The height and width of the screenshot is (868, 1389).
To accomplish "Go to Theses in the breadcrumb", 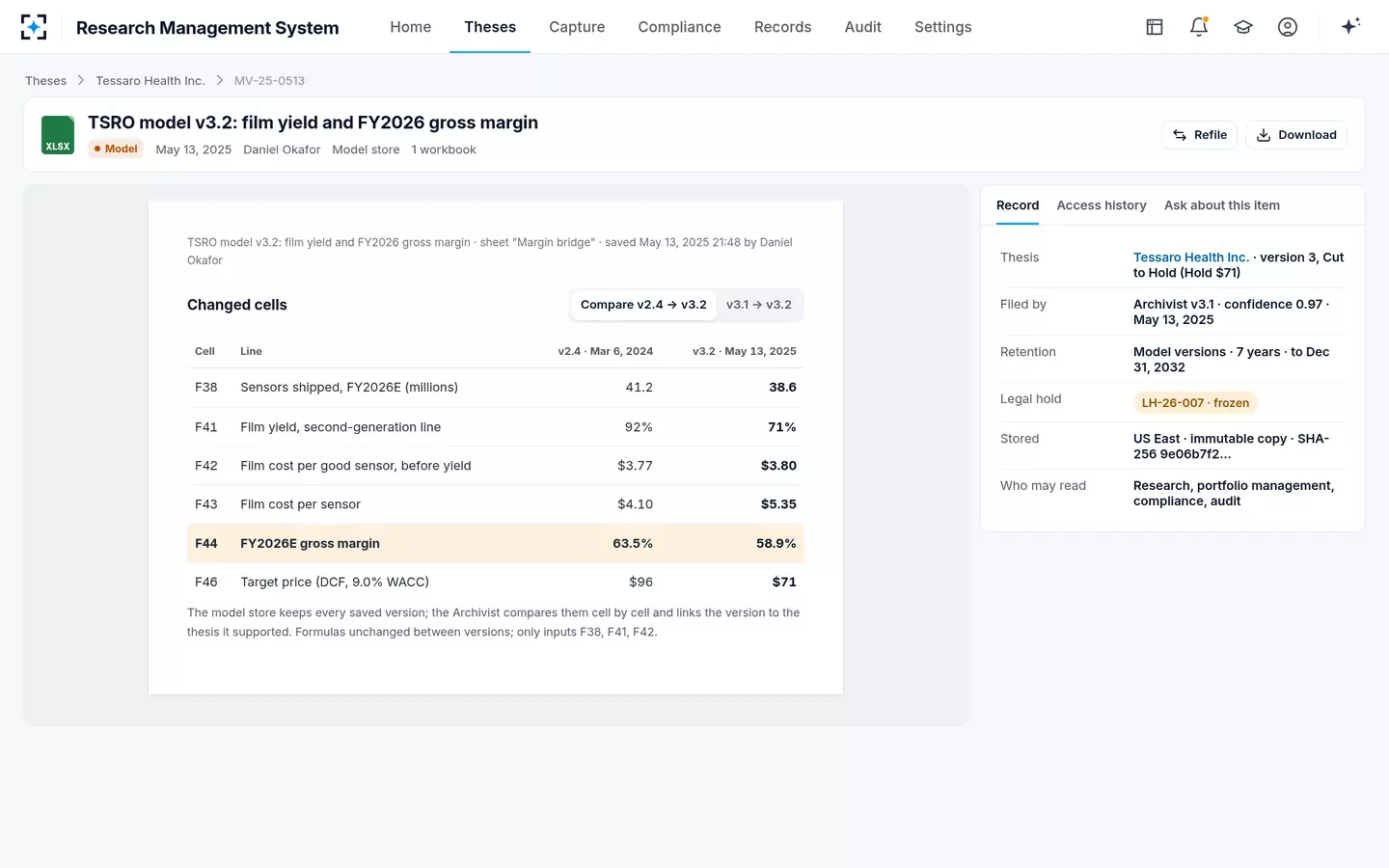I will click(46, 81).
